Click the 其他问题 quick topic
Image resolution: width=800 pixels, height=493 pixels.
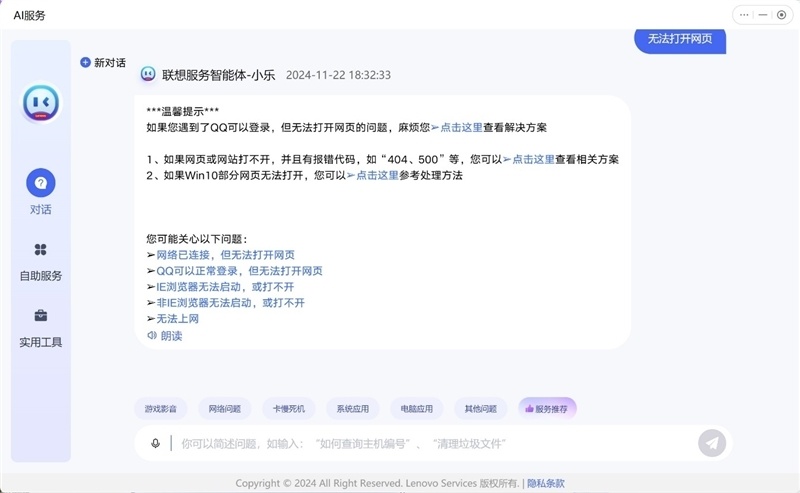(481, 409)
